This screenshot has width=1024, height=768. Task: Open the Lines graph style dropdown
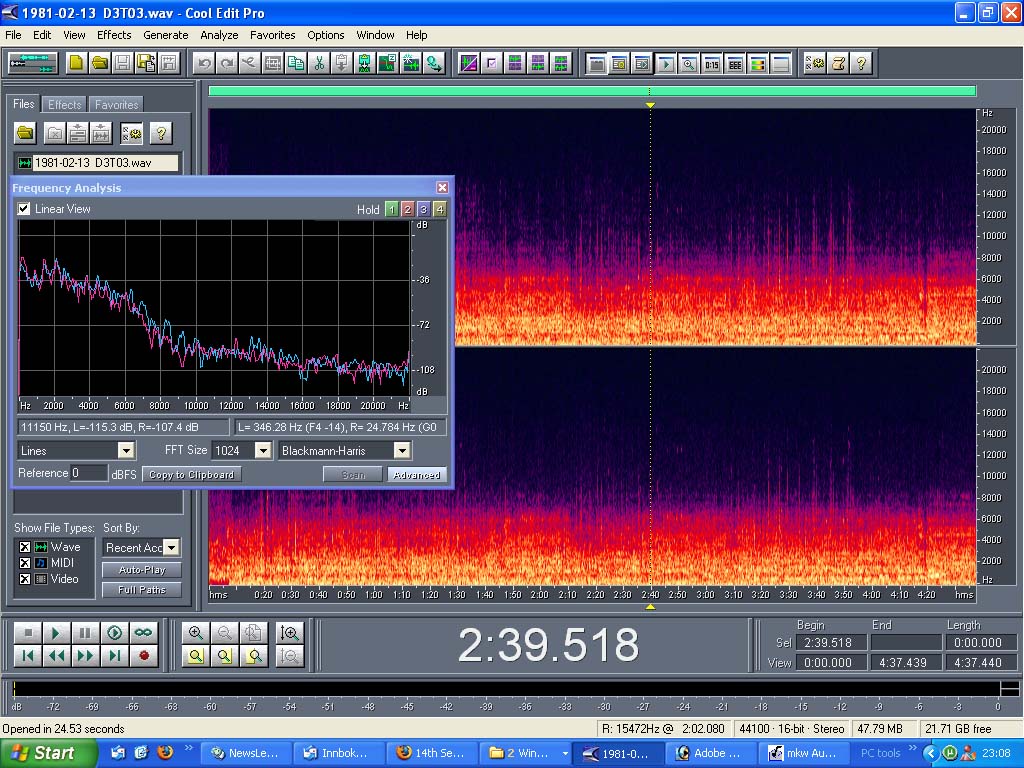click(126, 451)
